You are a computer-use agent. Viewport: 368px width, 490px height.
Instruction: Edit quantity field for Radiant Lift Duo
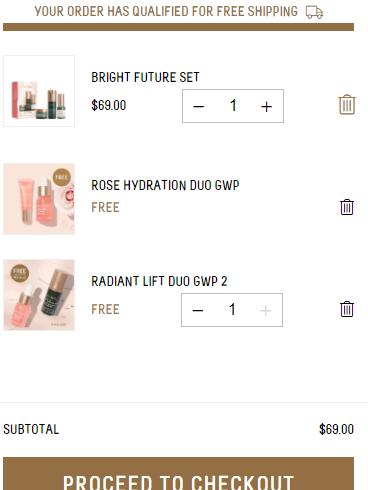(x=232, y=310)
